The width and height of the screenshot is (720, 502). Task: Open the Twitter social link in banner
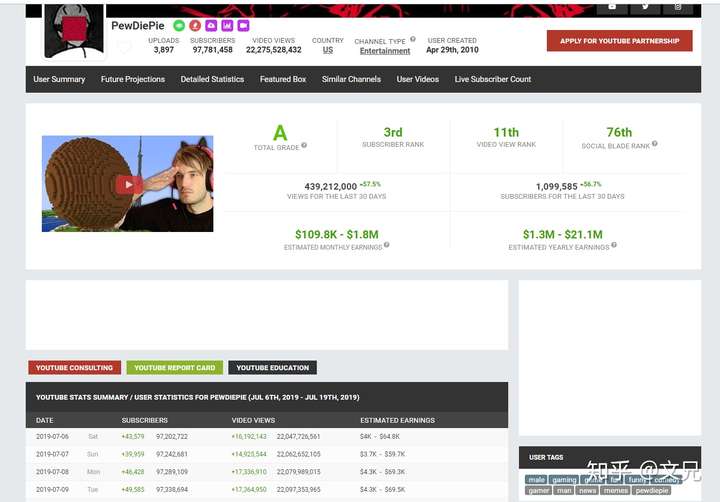coord(645,7)
